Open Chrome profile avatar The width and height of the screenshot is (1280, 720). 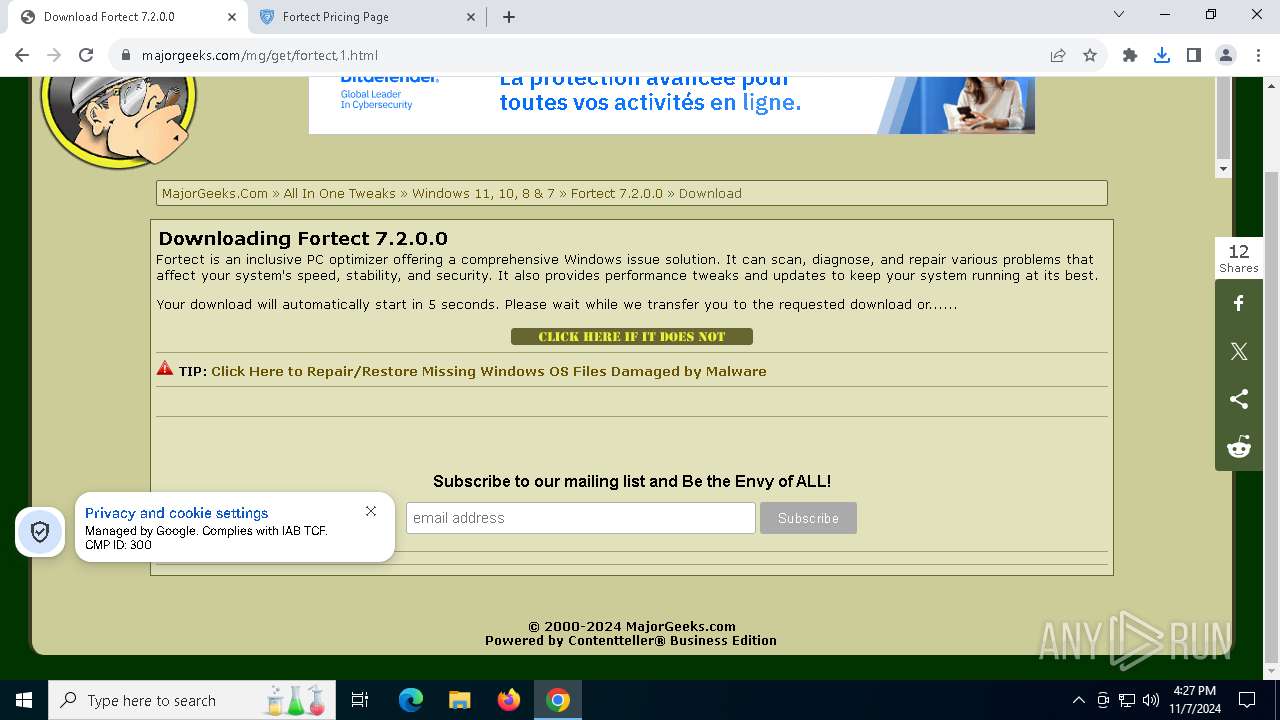1226,55
